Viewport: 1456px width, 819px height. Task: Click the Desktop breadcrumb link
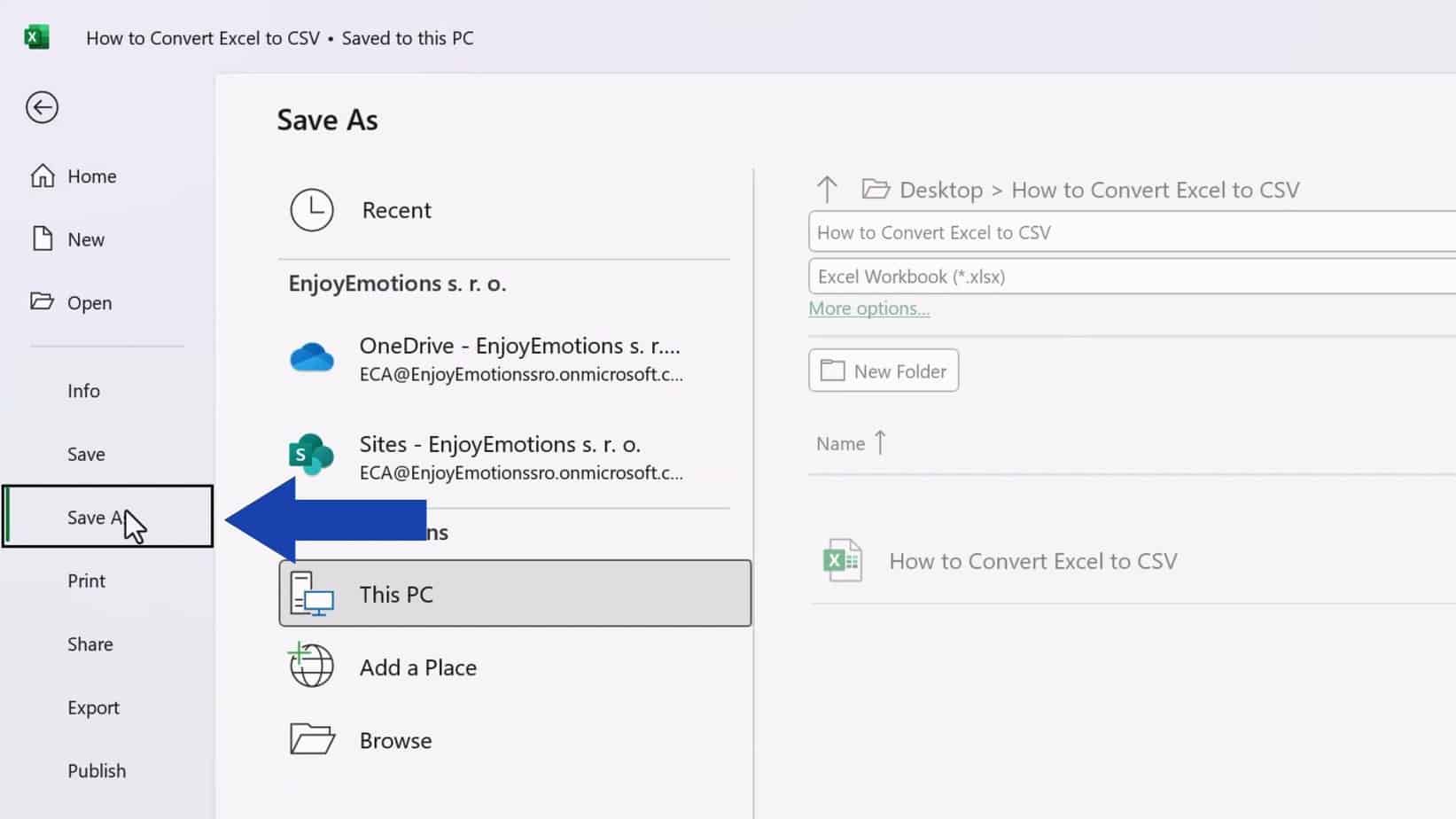click(940, 189)
